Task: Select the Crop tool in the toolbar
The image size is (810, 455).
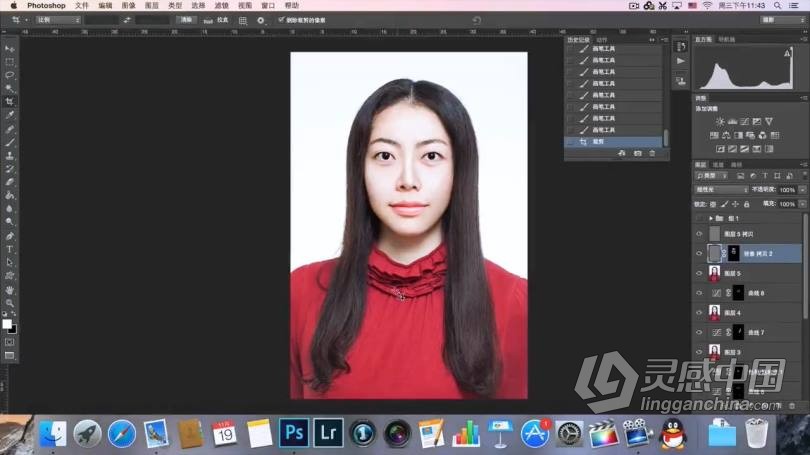Action: click(x=10, y=102)
